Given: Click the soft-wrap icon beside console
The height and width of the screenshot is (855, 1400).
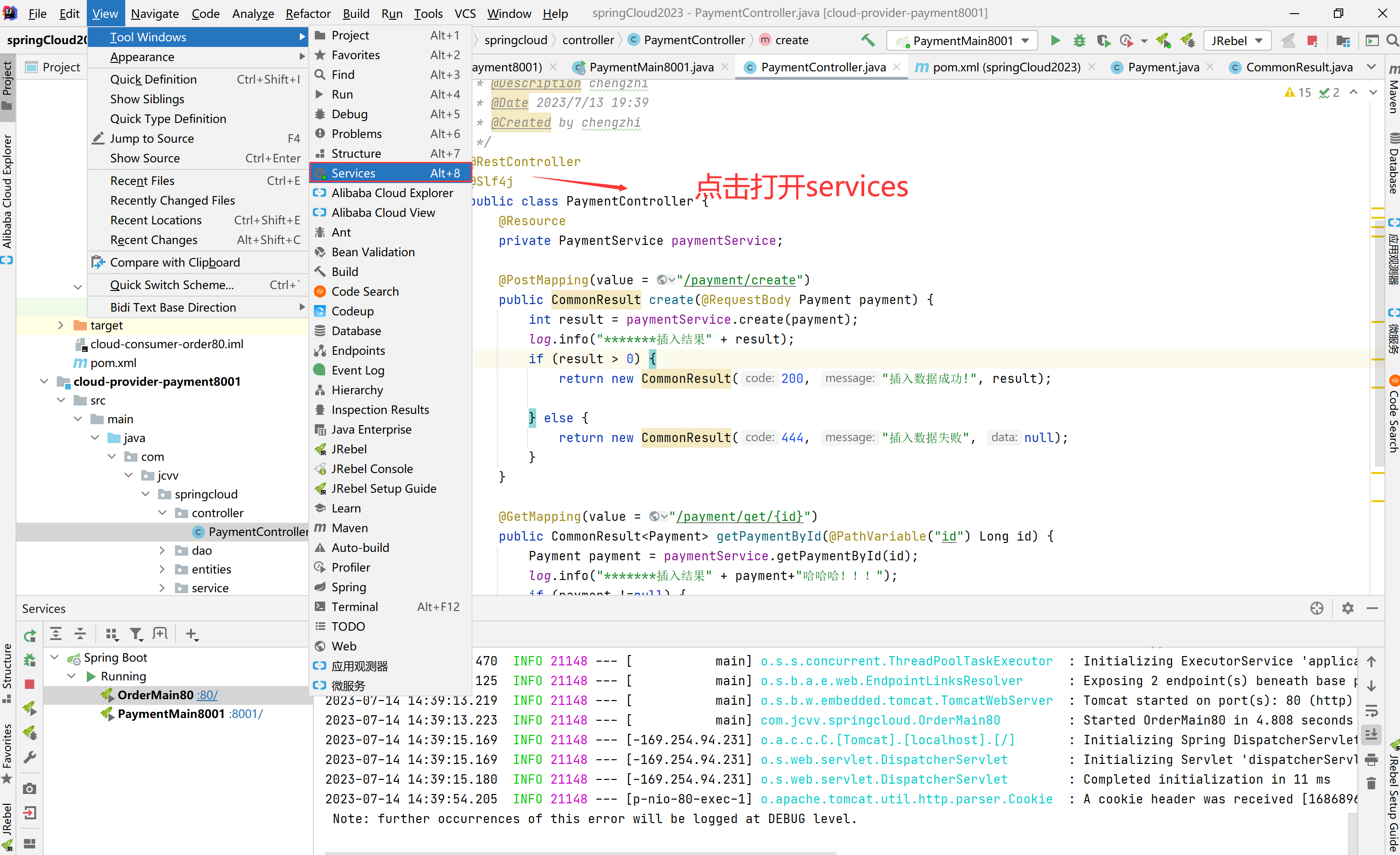Looking at the screenshot, I should coord(1371,710).
